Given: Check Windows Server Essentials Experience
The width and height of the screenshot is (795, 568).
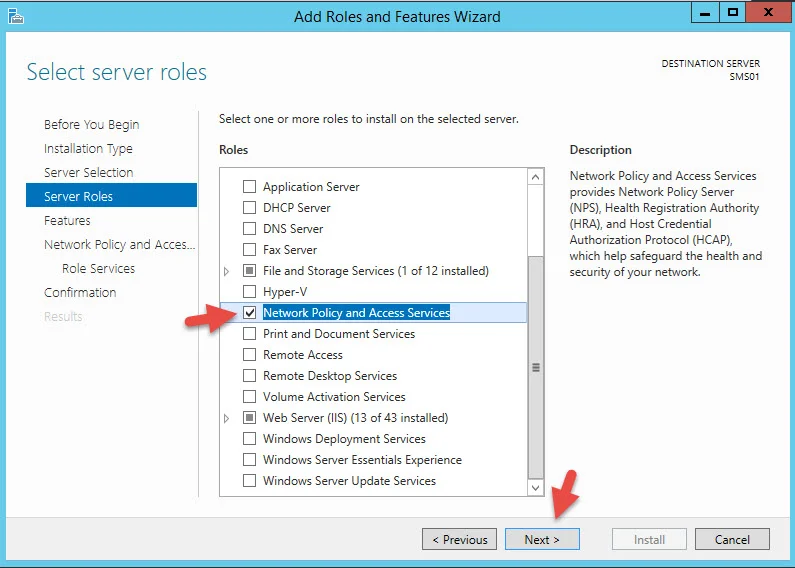Looking at the screenshot, I should point(249,459).
